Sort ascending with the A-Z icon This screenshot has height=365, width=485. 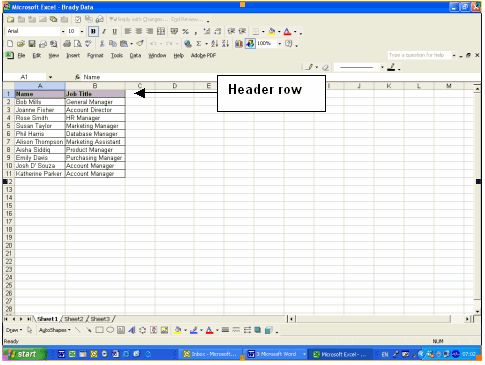pyautogui.click(x=215, y=44)
